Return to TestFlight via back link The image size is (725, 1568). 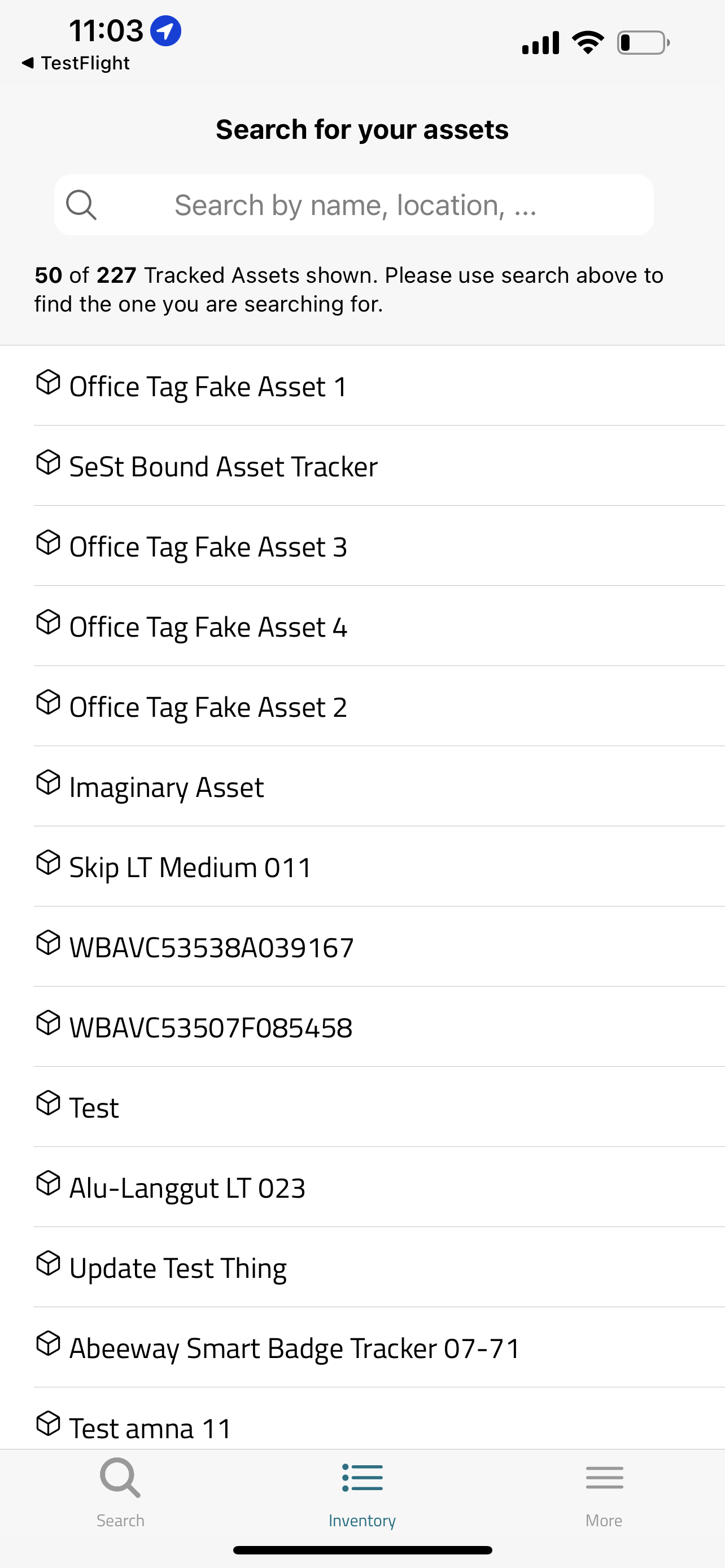[76, 63]
